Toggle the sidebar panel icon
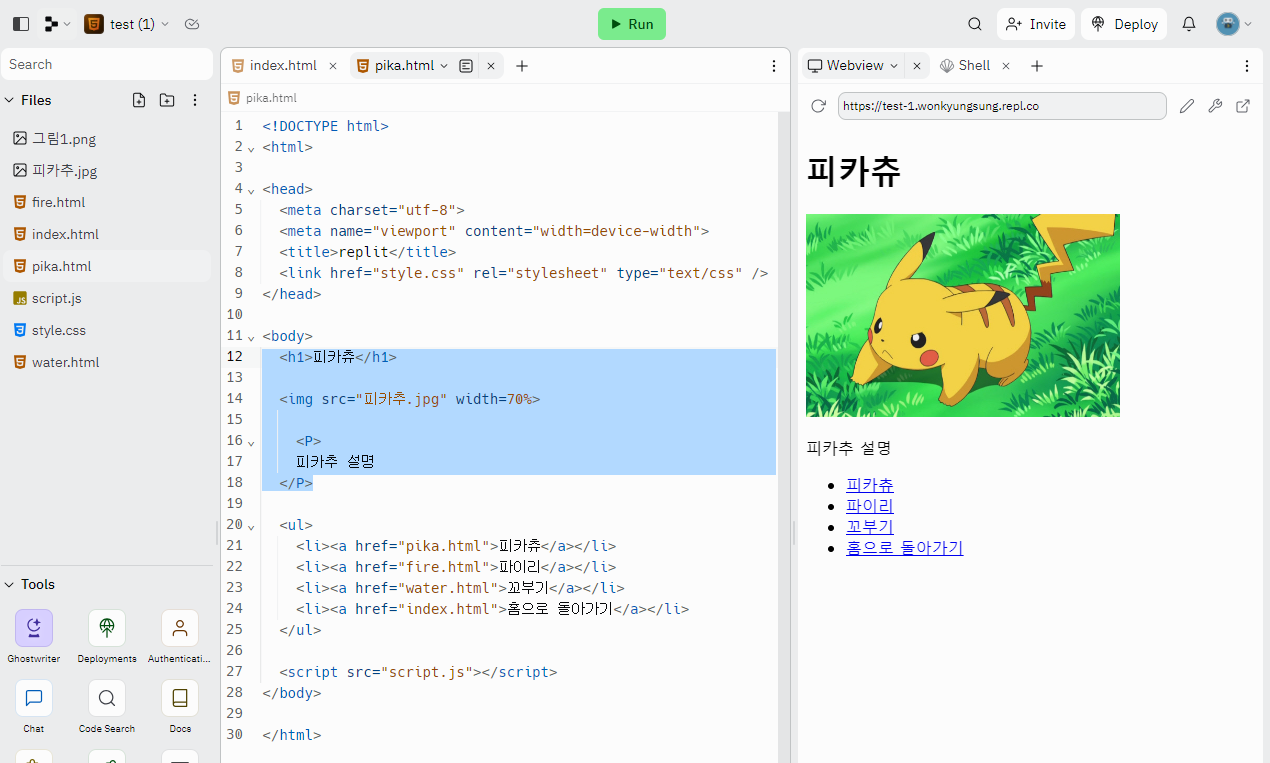1270x763 pixels. point(21,24)
